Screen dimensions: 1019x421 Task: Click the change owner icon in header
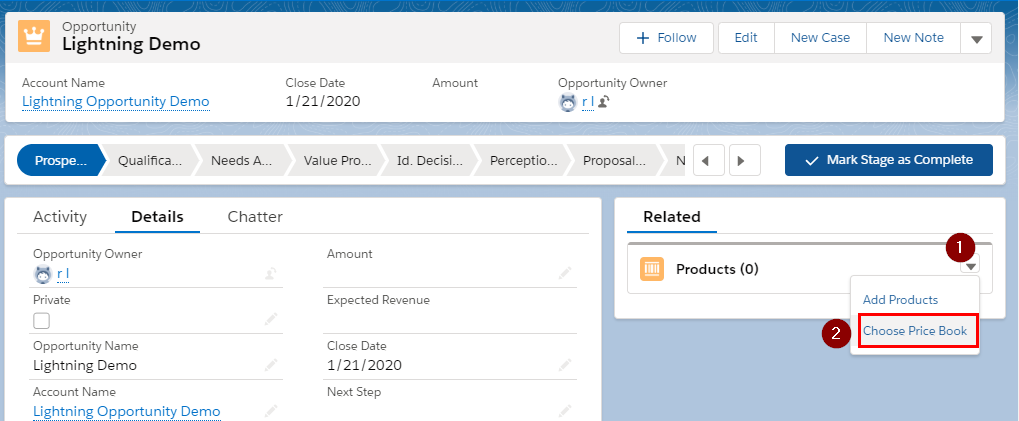603,102
